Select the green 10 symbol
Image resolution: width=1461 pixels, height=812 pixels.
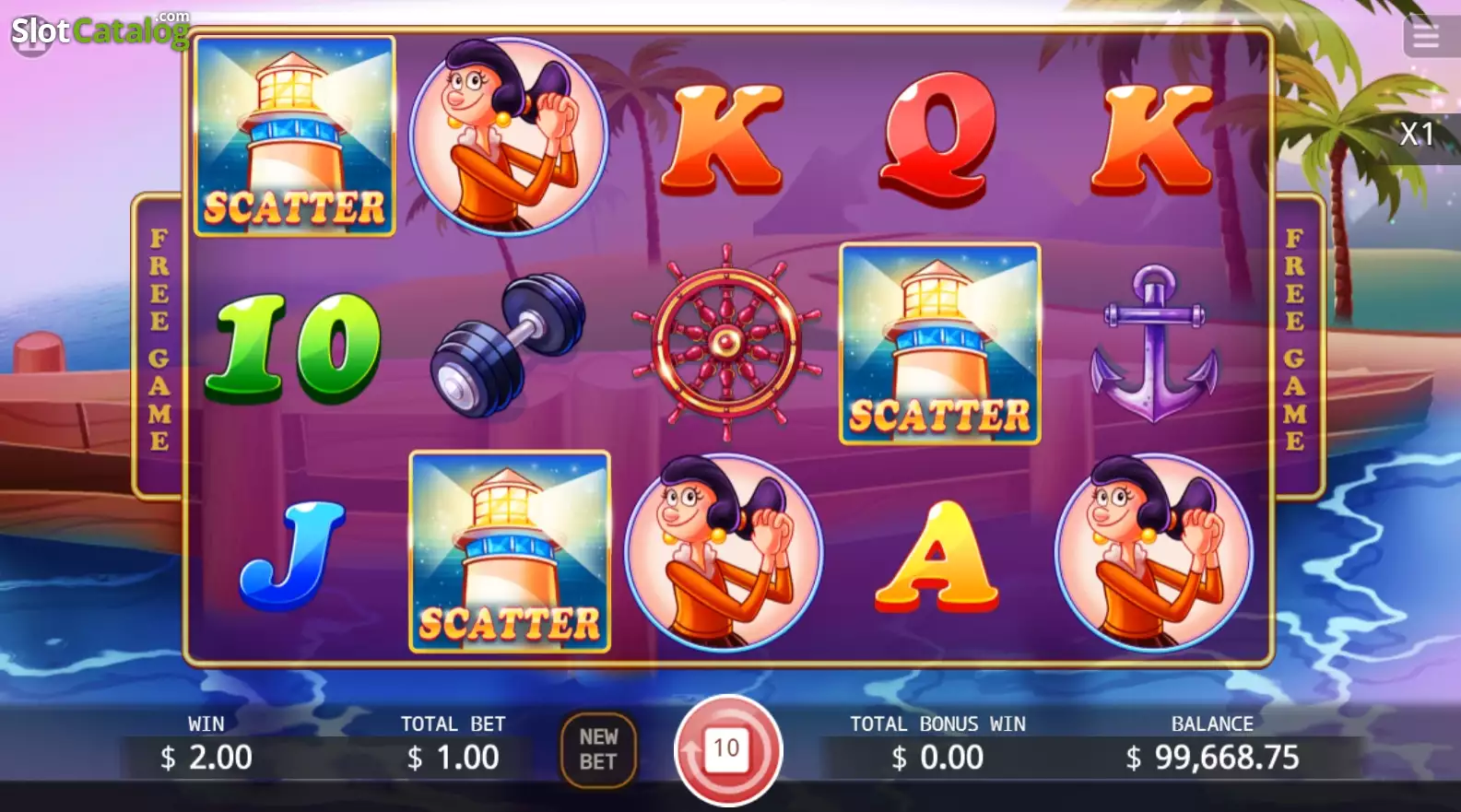293,348
